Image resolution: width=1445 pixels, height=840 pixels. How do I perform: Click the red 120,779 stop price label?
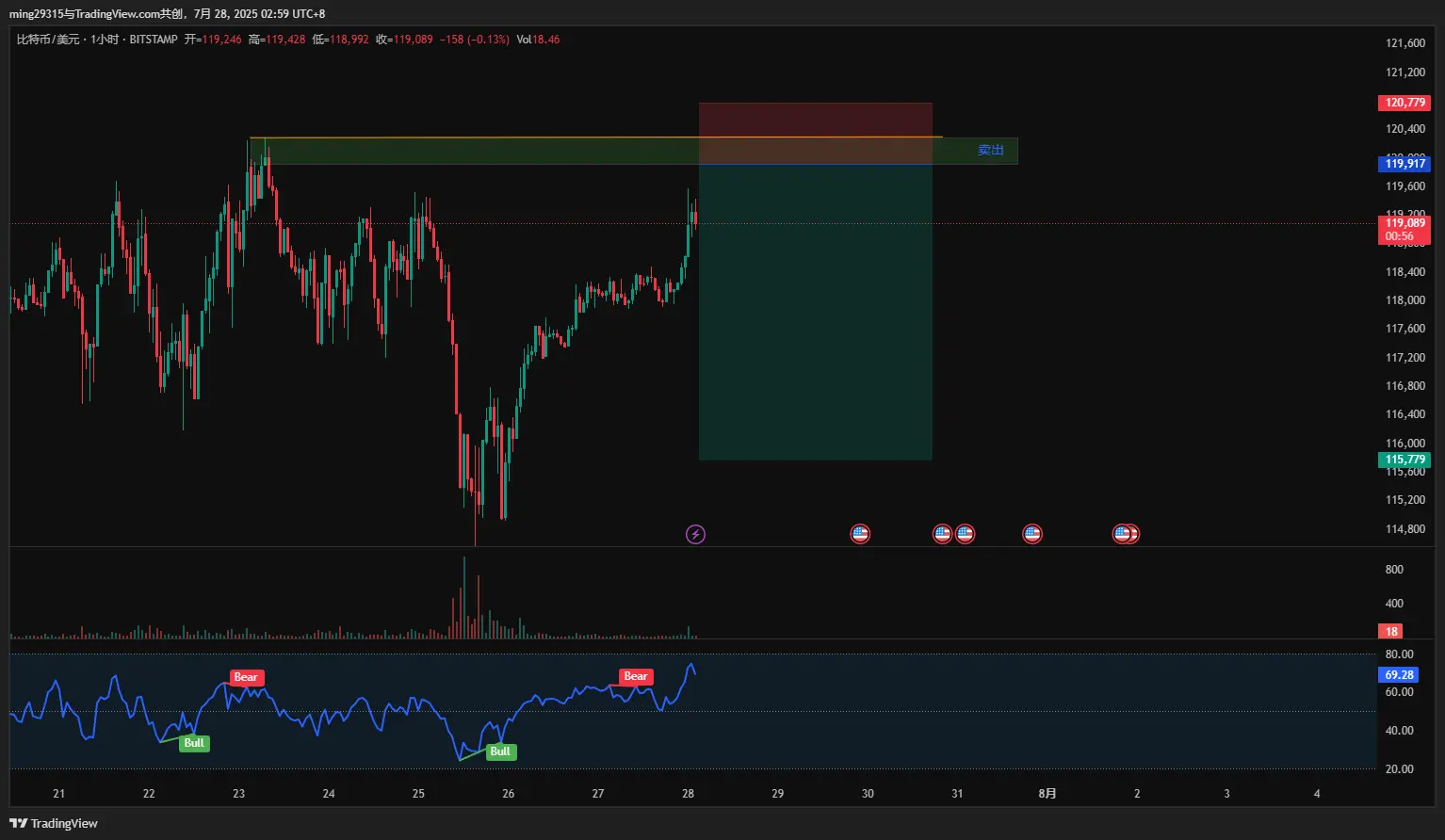click(1404, 103)
